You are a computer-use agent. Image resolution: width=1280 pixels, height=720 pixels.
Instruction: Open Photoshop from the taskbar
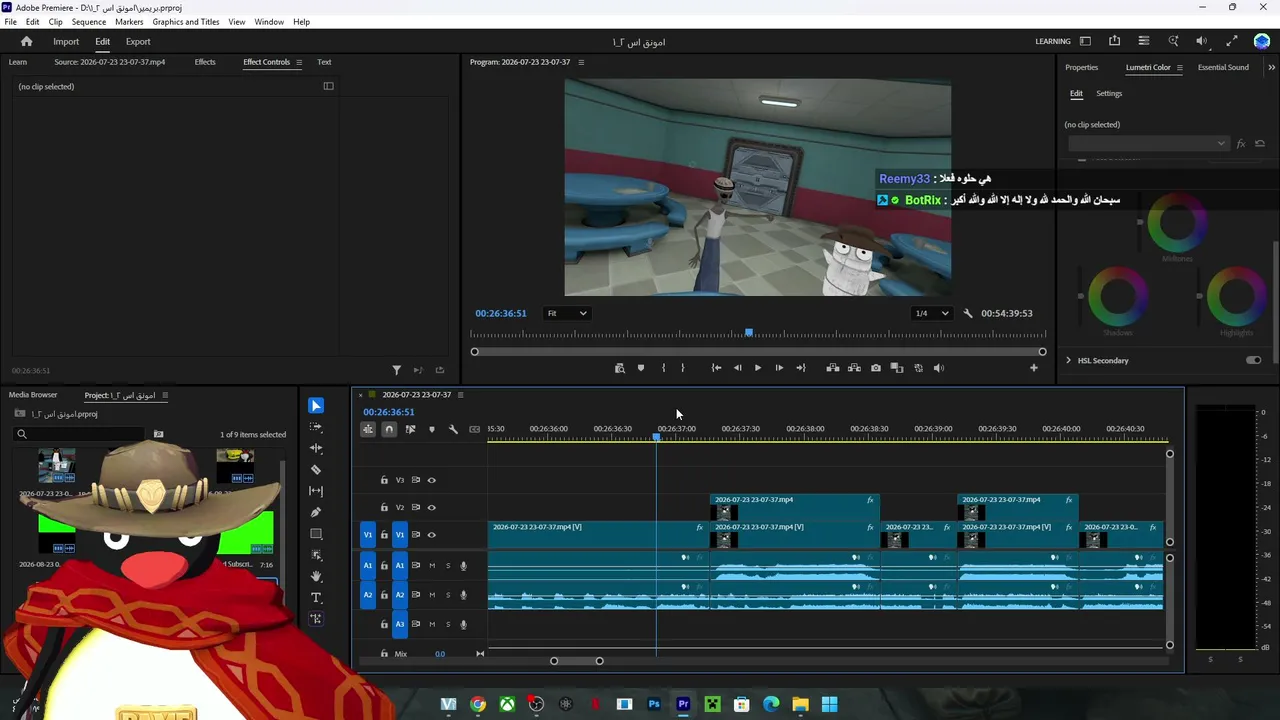(654, 704)
